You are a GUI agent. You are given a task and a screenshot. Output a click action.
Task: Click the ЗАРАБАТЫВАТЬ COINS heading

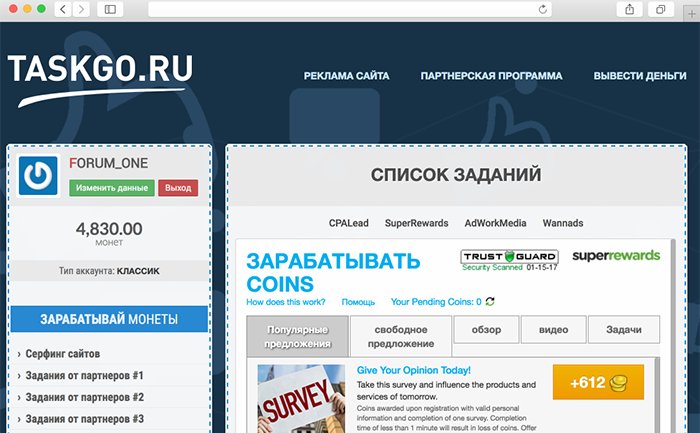[x=333, y=272]
